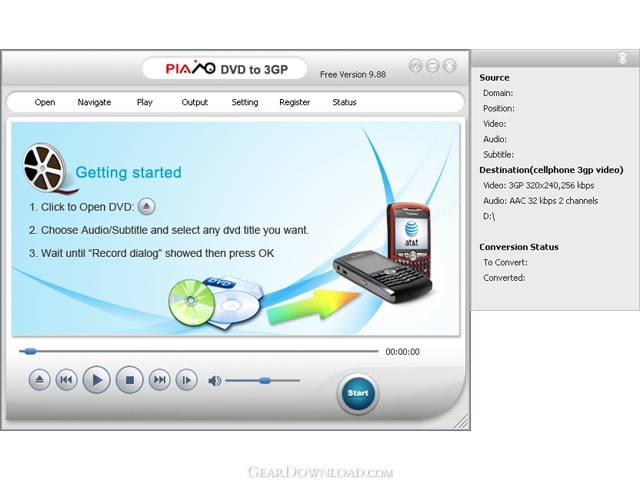Click the Subtitle: label in Source
Image resolution: width=640 pixels, height=480 pixels.
(498, 155)
